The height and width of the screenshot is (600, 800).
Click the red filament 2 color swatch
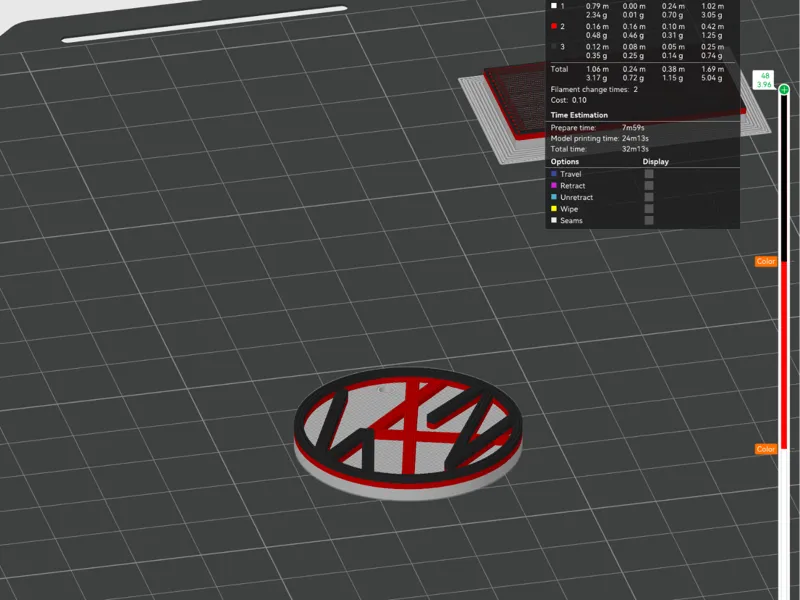click(554, 26)
